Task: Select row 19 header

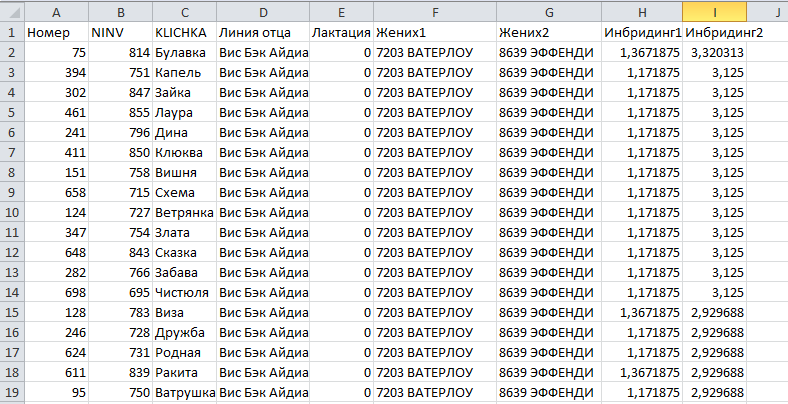Action: 12,392
